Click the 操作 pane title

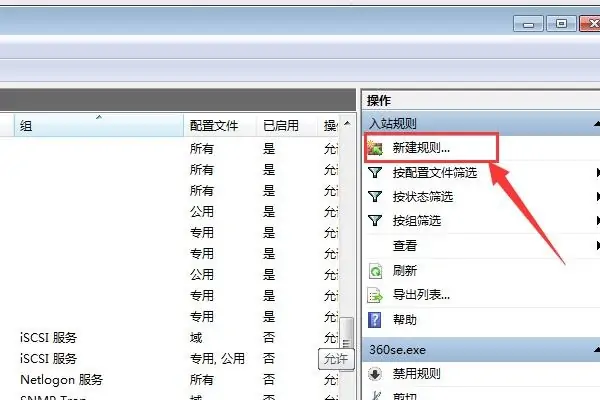(379, 101)
